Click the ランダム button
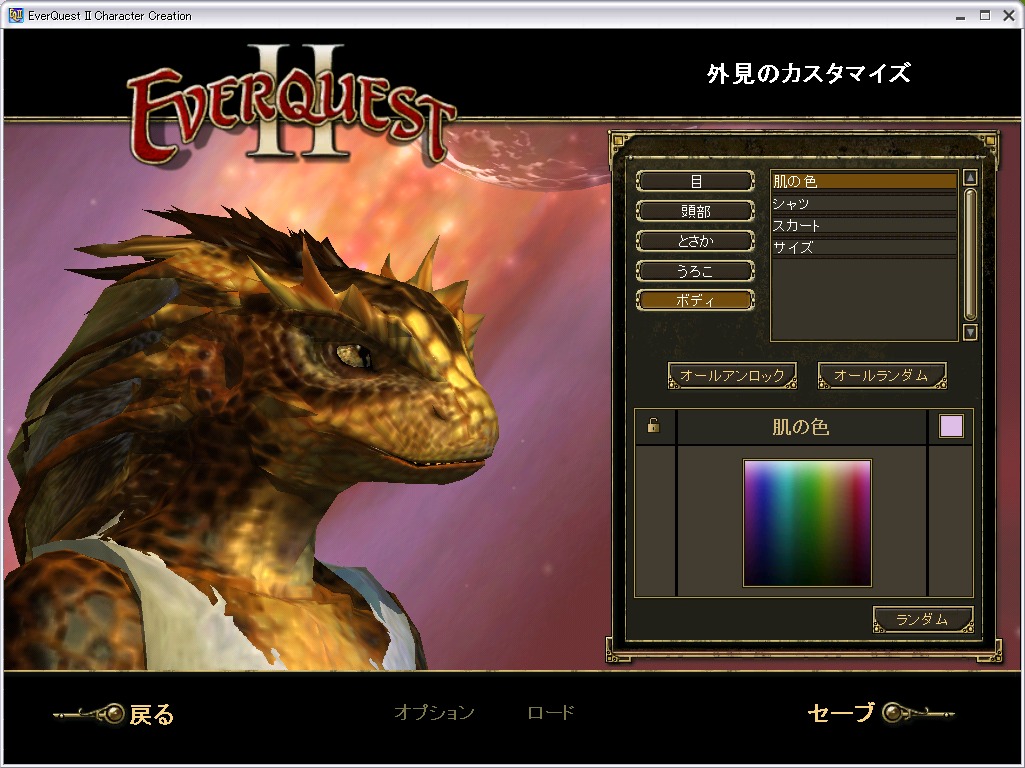 tap(923, 620)
